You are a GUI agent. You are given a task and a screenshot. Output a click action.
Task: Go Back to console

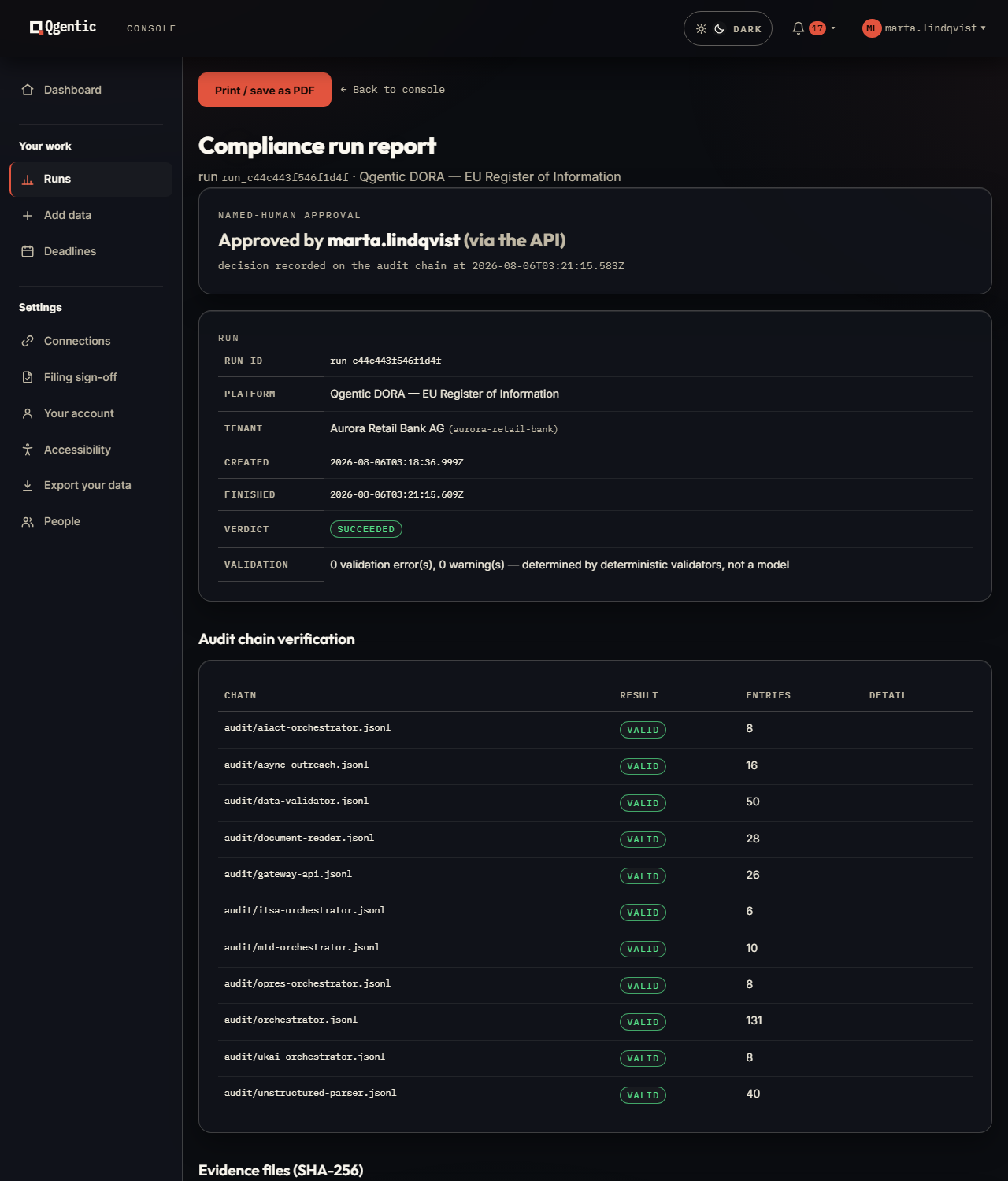point(393,90)
